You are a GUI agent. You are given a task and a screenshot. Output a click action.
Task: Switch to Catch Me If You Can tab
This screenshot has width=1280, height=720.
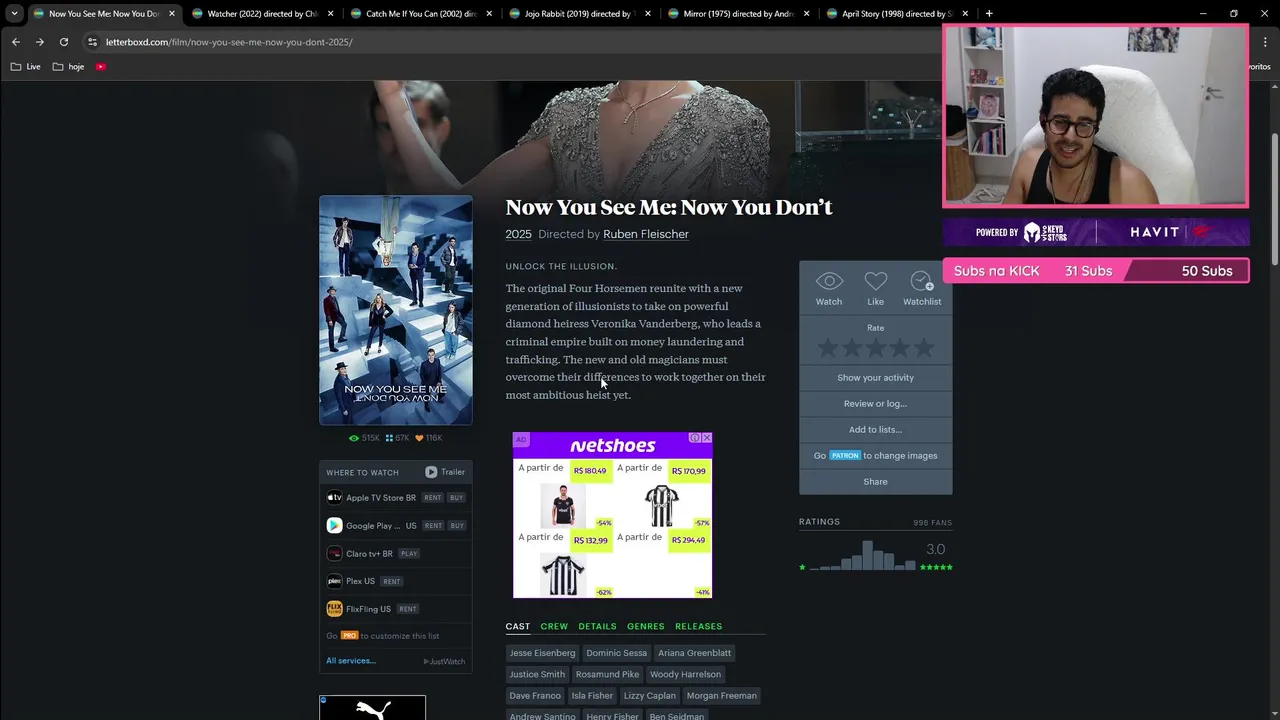[421, 14]
